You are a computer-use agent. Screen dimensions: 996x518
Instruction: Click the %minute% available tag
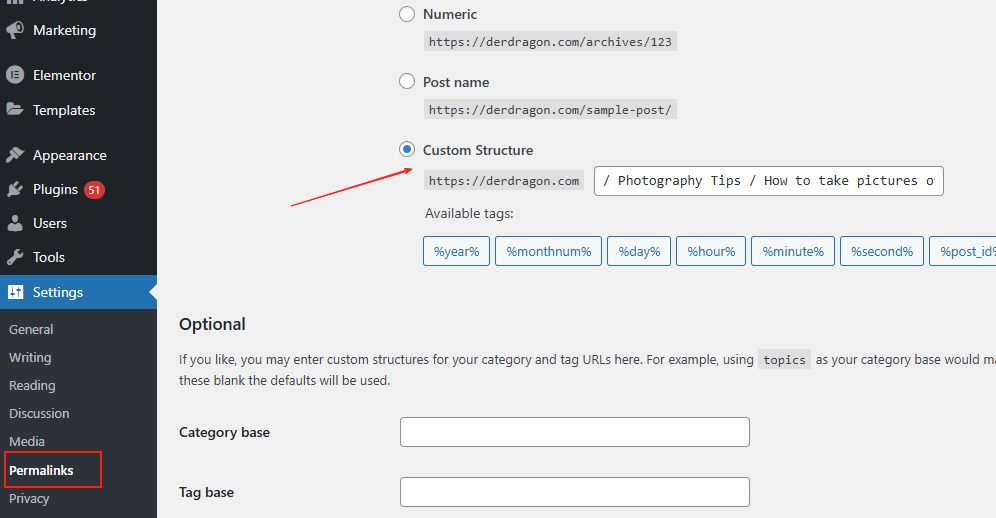tap(793, 252)
